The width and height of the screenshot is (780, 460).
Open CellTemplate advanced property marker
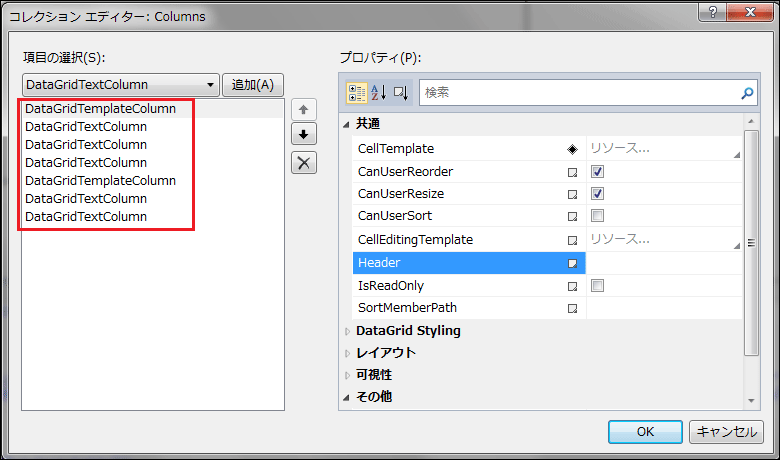pos(572,149)
